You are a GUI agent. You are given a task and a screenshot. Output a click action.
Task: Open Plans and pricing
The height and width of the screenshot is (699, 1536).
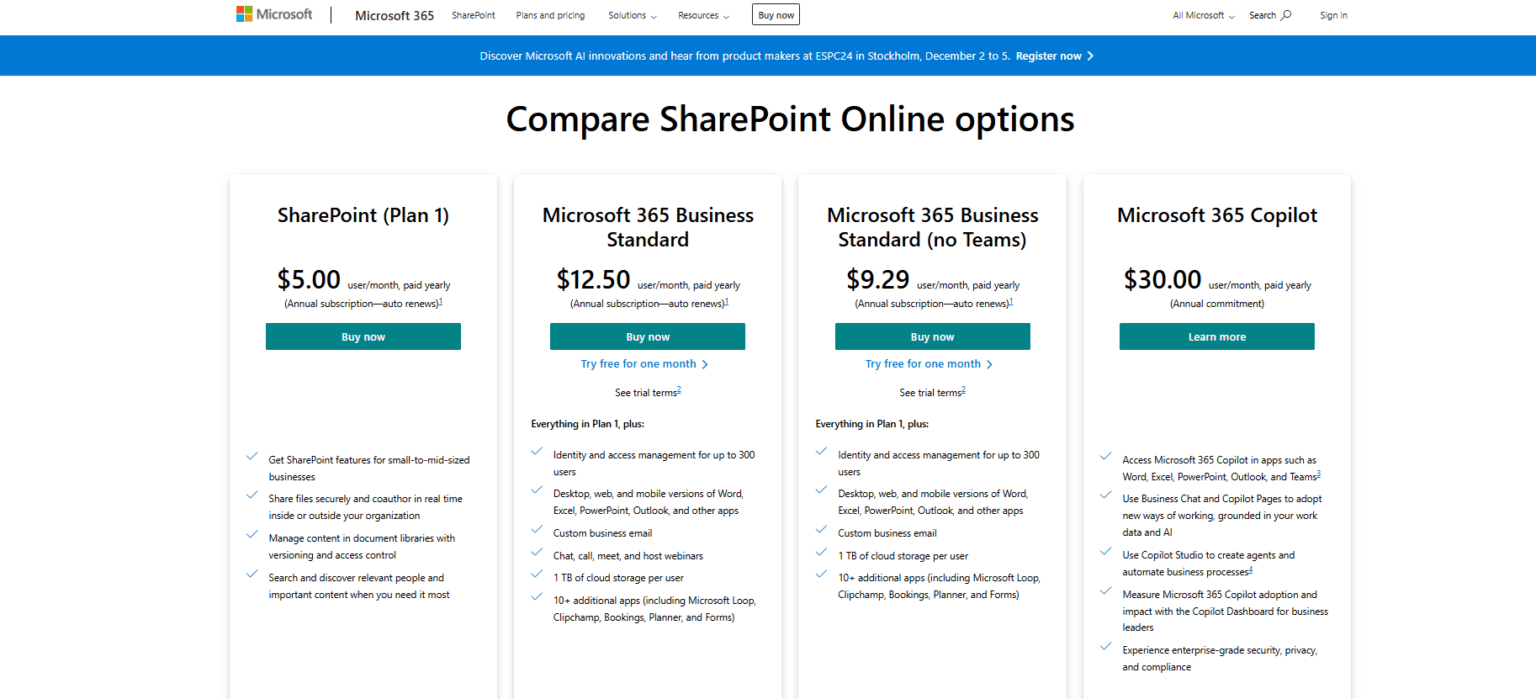click(x=550, y=15)
